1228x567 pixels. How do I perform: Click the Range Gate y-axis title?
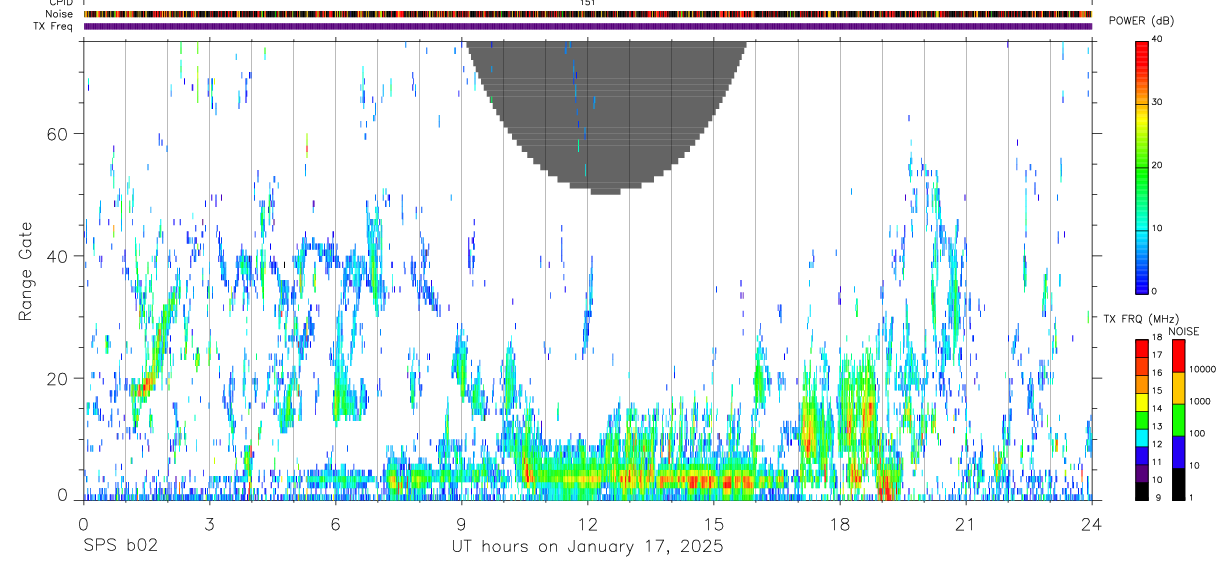click(x=24, y=270)
